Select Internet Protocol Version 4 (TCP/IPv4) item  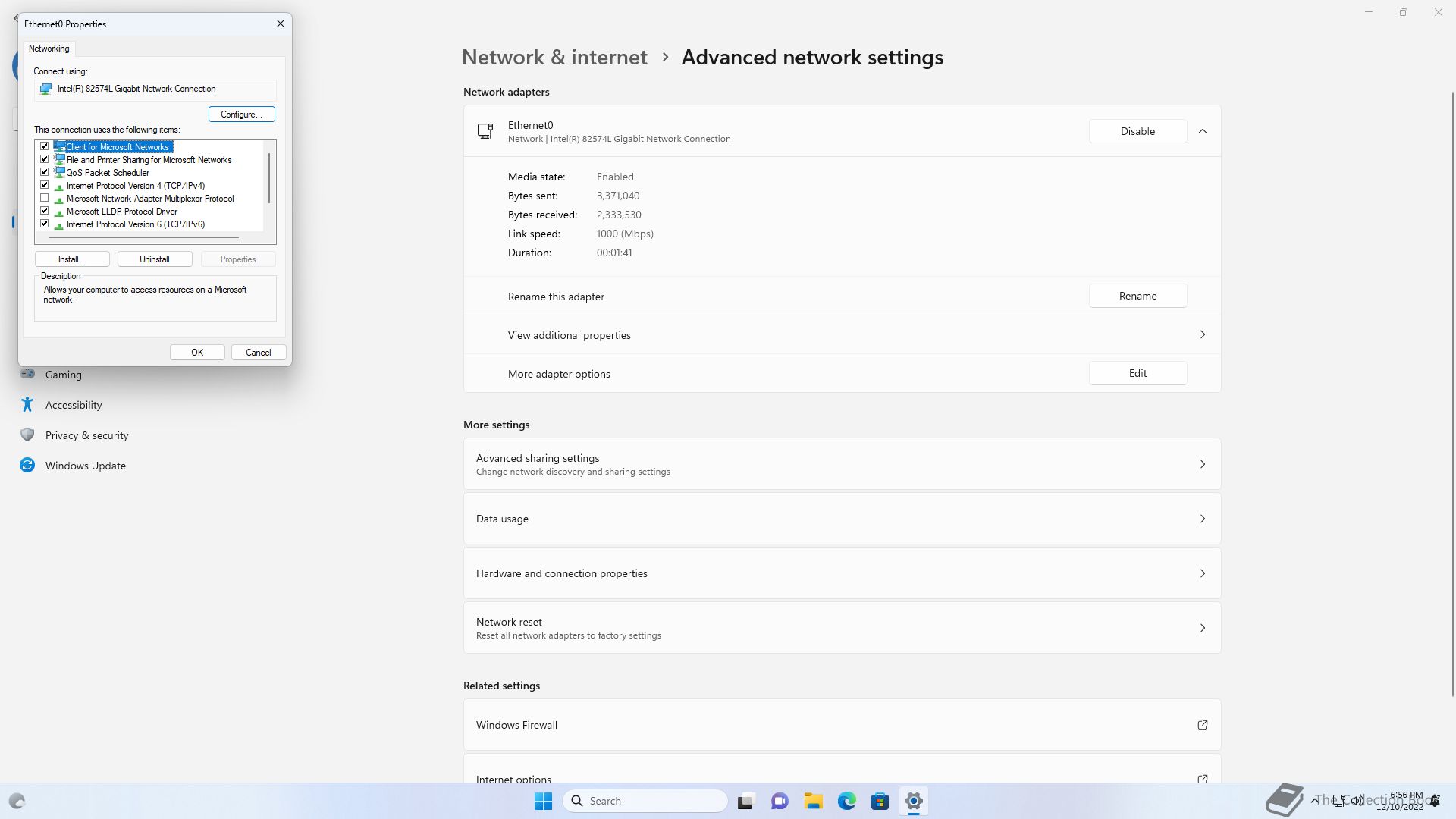135,186
